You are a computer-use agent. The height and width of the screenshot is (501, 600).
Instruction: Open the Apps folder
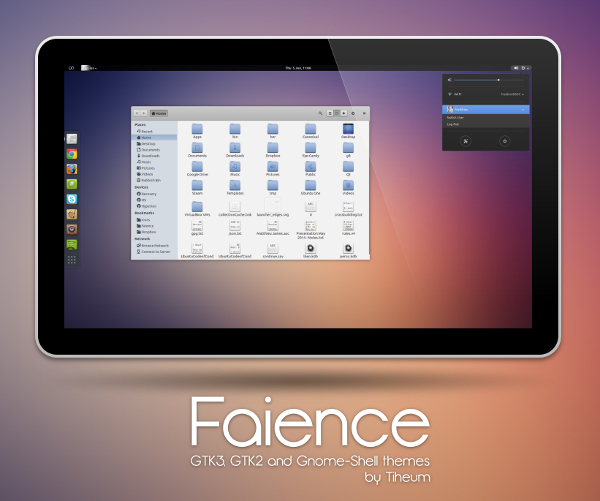197,129
